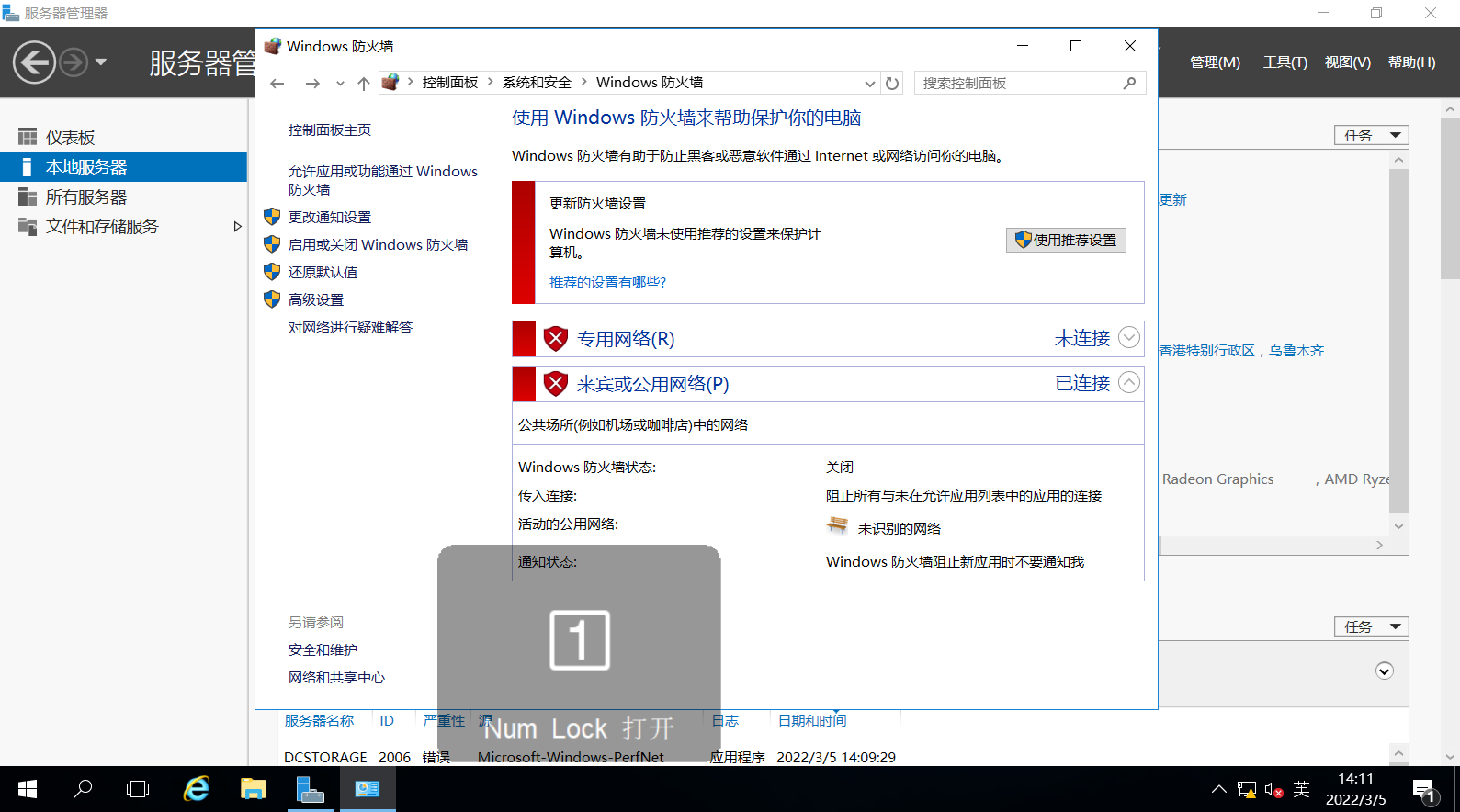Select 本地服务器 in Server Manager sidebar
Screen dimensions: 1460x812
(x=123, y=167)
